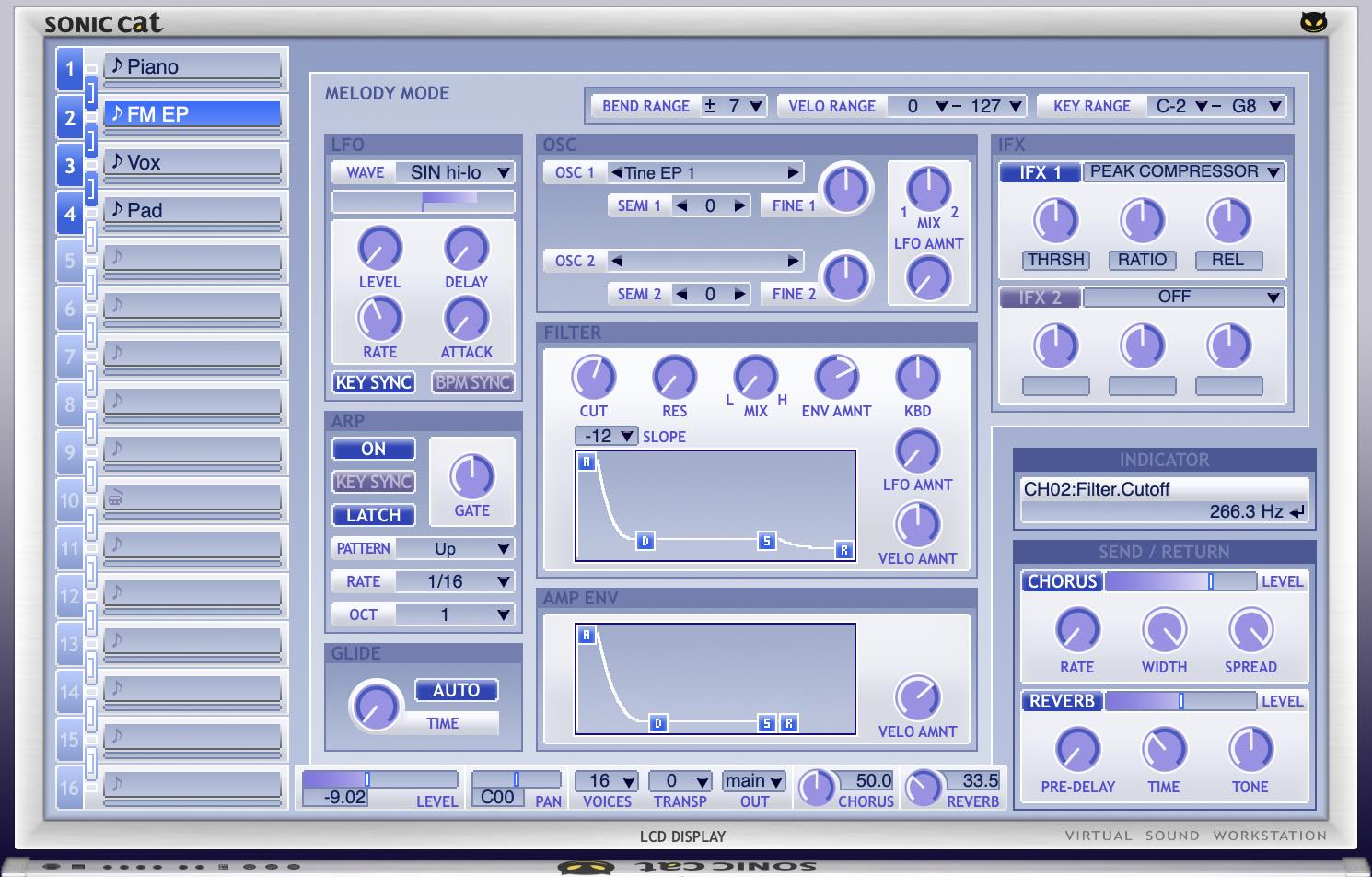Image resolution: width=1372 pixels, height=877 pixels.
Task: Toggle the ARP LATCH button
Action: coord(373,515)
